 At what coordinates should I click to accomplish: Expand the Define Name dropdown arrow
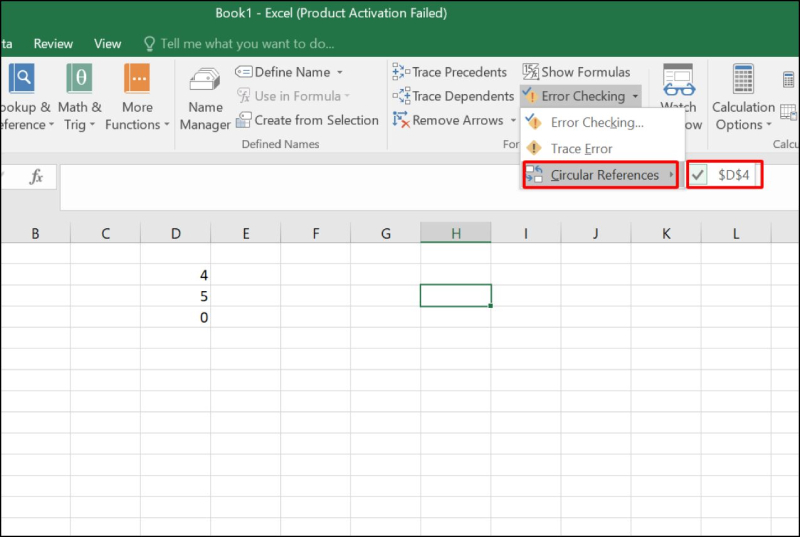339,72
